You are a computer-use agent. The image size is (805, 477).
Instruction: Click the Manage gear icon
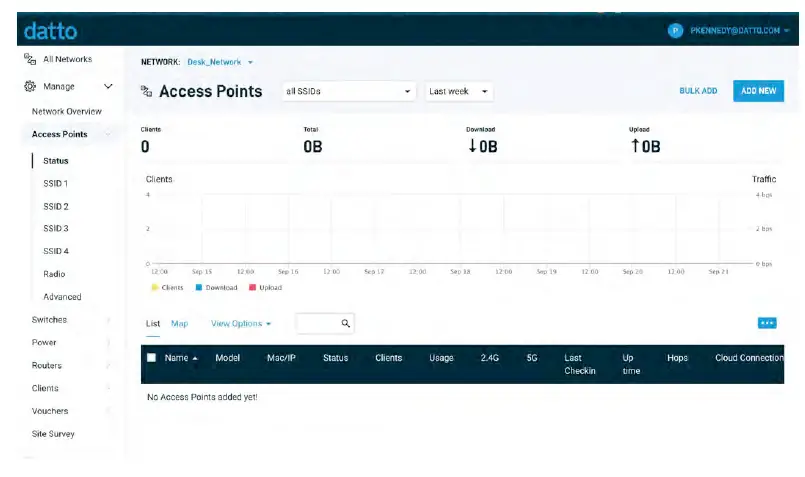(x=30, y=86)
